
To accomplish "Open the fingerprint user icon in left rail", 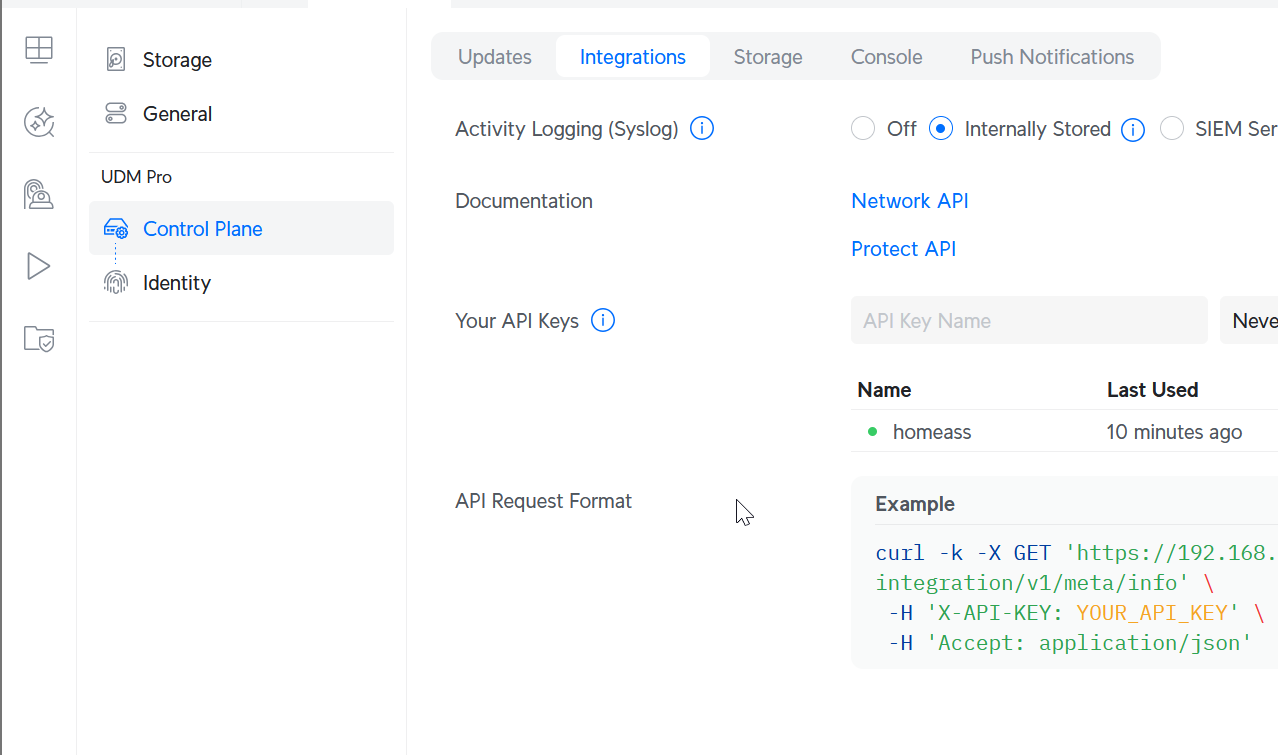I will (39, 194).
